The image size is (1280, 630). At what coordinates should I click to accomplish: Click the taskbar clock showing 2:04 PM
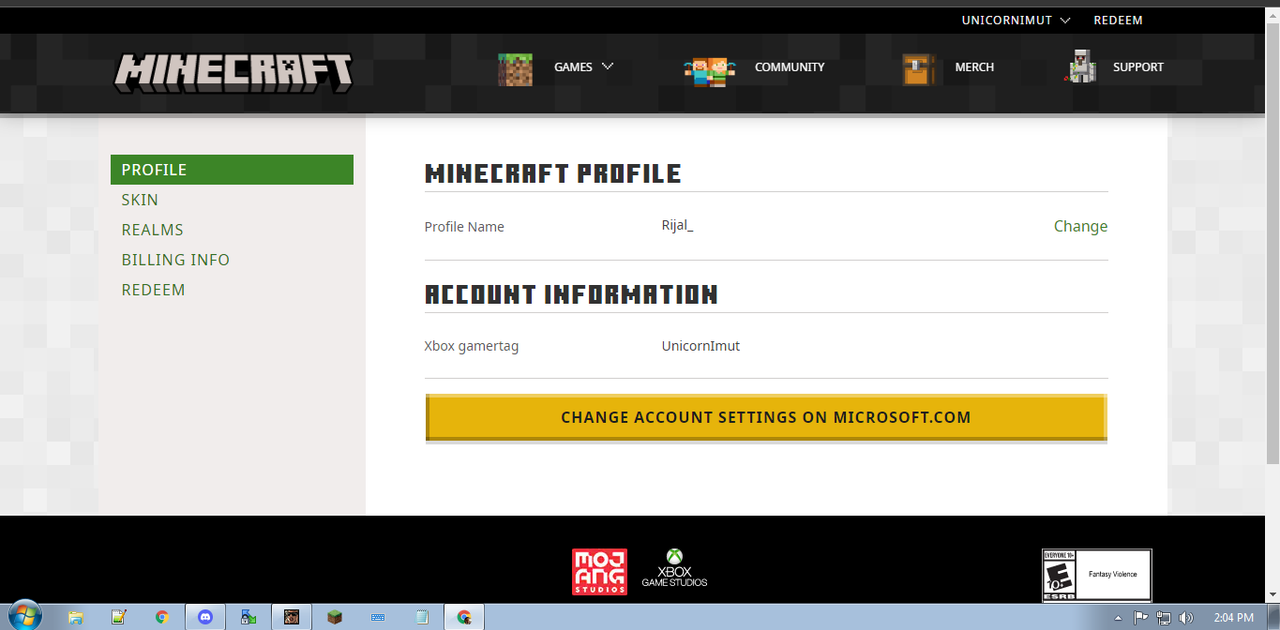tap(1233, 617)
